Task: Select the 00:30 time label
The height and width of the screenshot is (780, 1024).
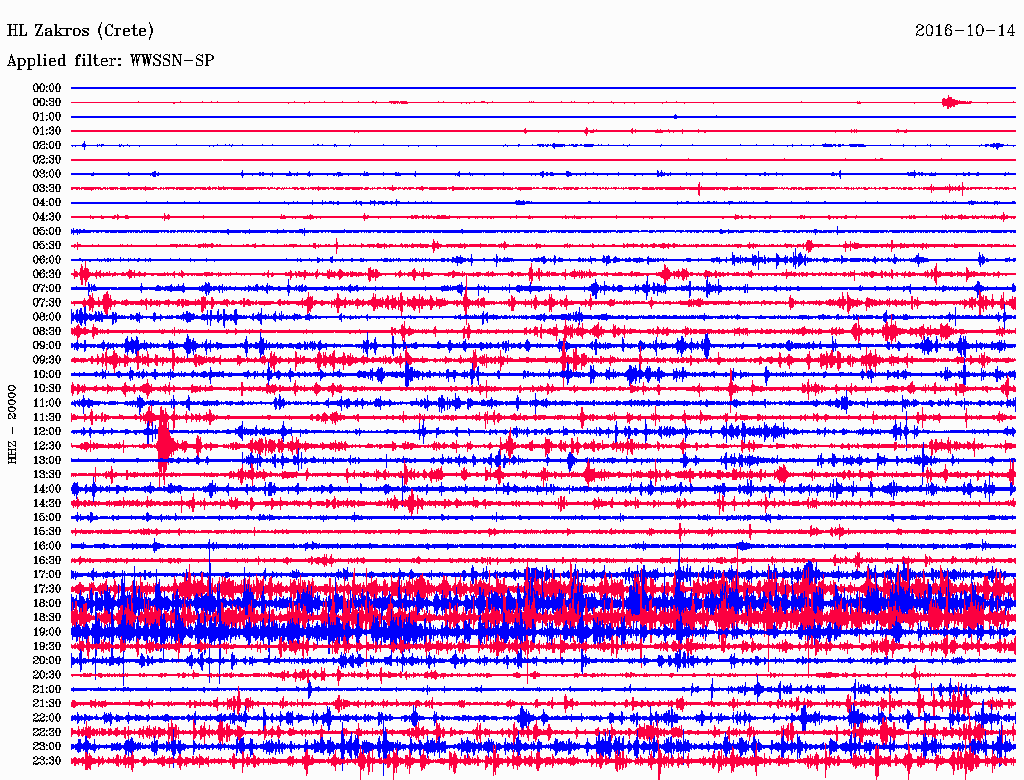Action: pos(47,103)
